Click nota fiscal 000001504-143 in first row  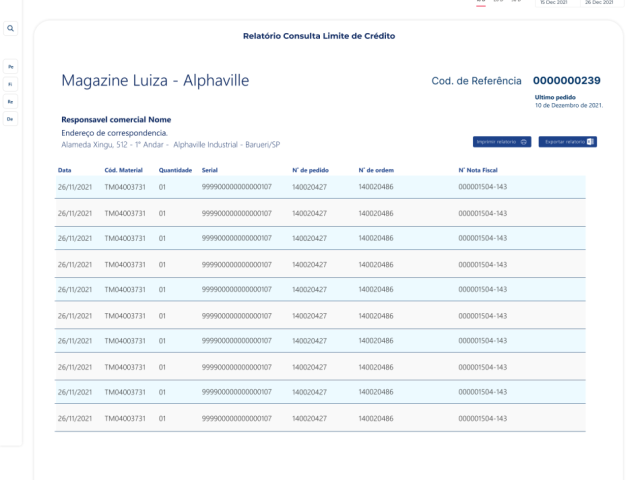tap(482, 187)
